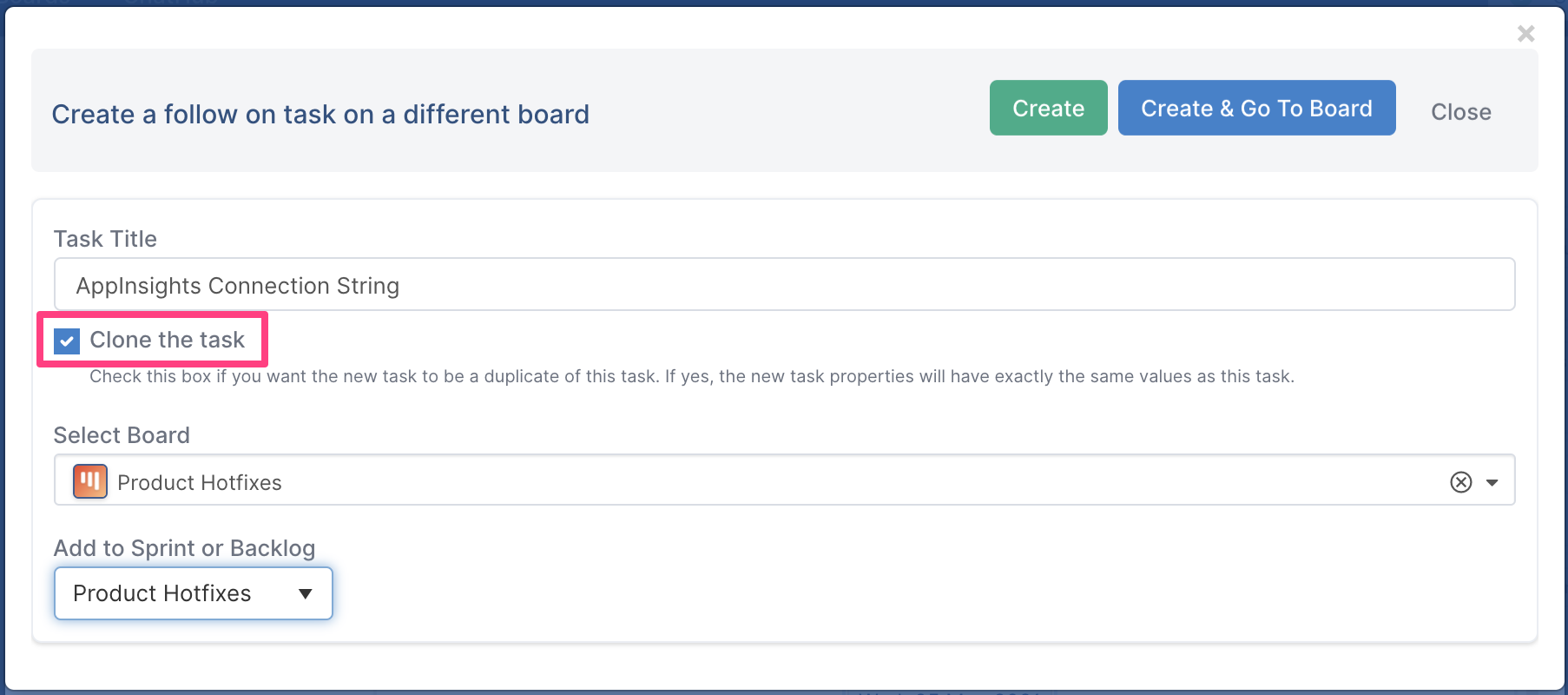The image size is (1568, 695).
Task: Click the Product Hotfixes board name text
Action: coord(200,483)
